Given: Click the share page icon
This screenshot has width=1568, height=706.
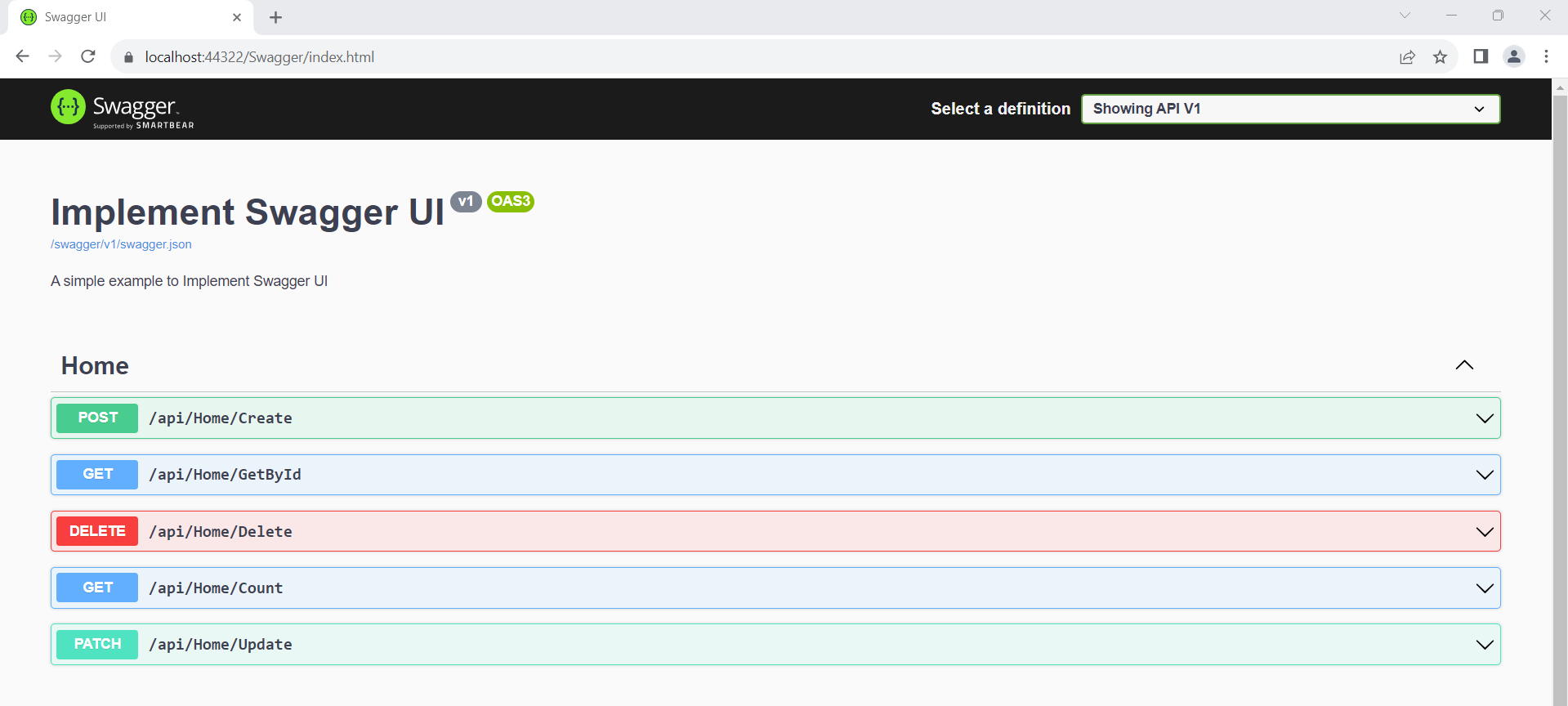Looking at the screenshot, I should (x=1407, y=56).
